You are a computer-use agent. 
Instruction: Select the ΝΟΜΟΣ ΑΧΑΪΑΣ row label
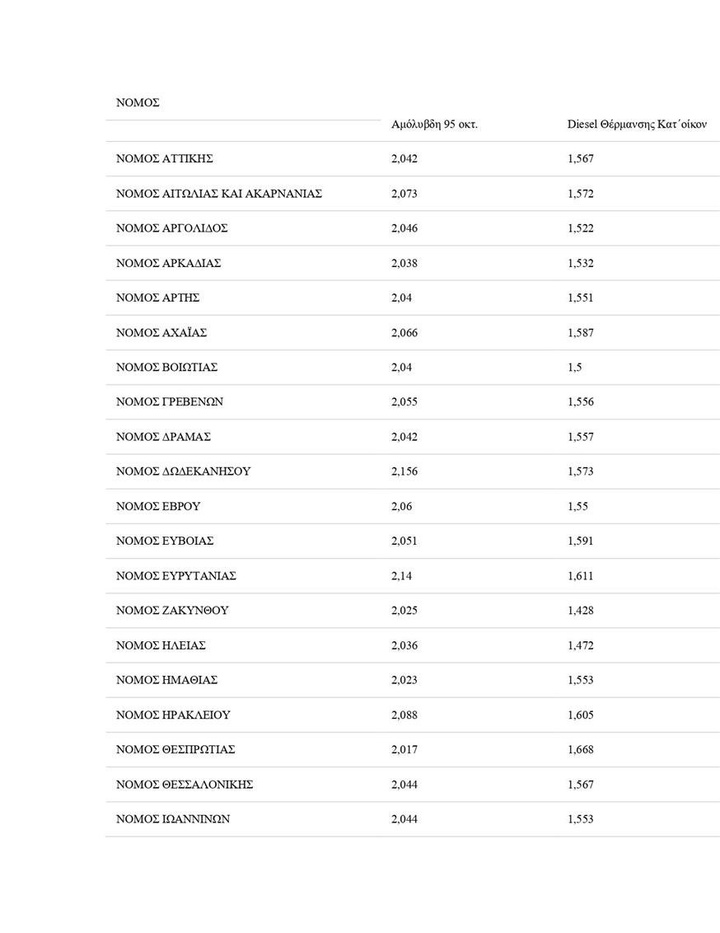tap(162, 332)
